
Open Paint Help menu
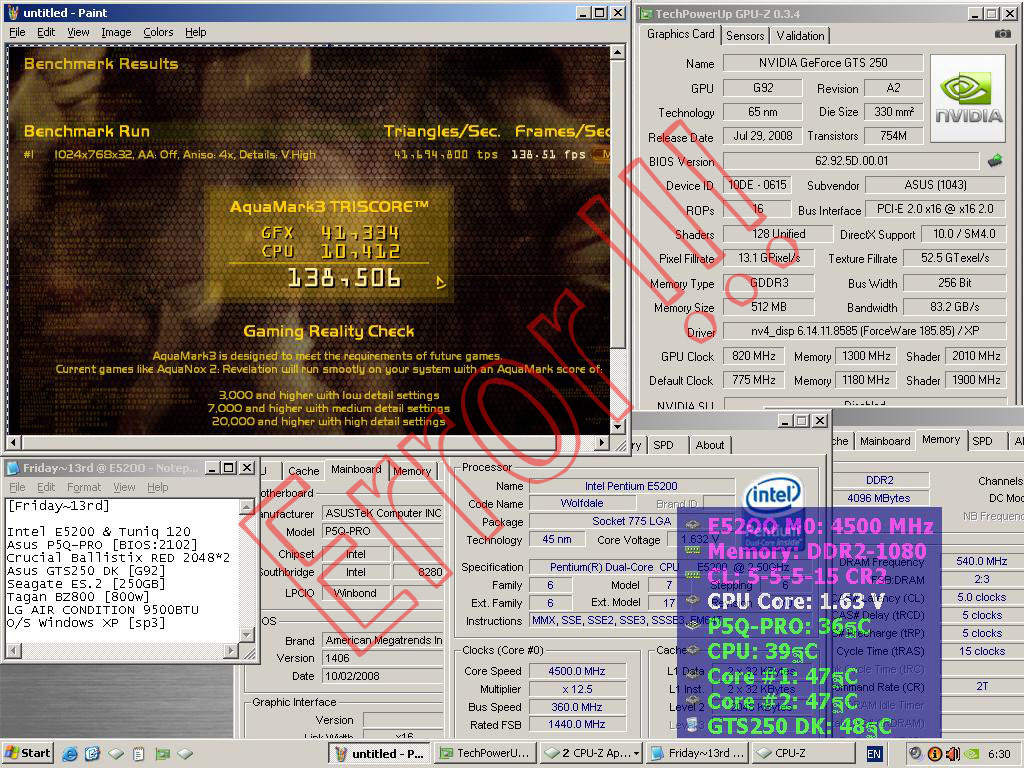[x=195, y=32]
